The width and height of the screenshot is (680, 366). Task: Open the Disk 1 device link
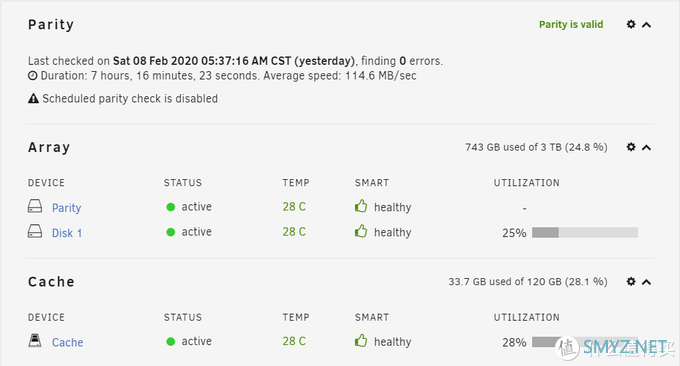[67, 233]
